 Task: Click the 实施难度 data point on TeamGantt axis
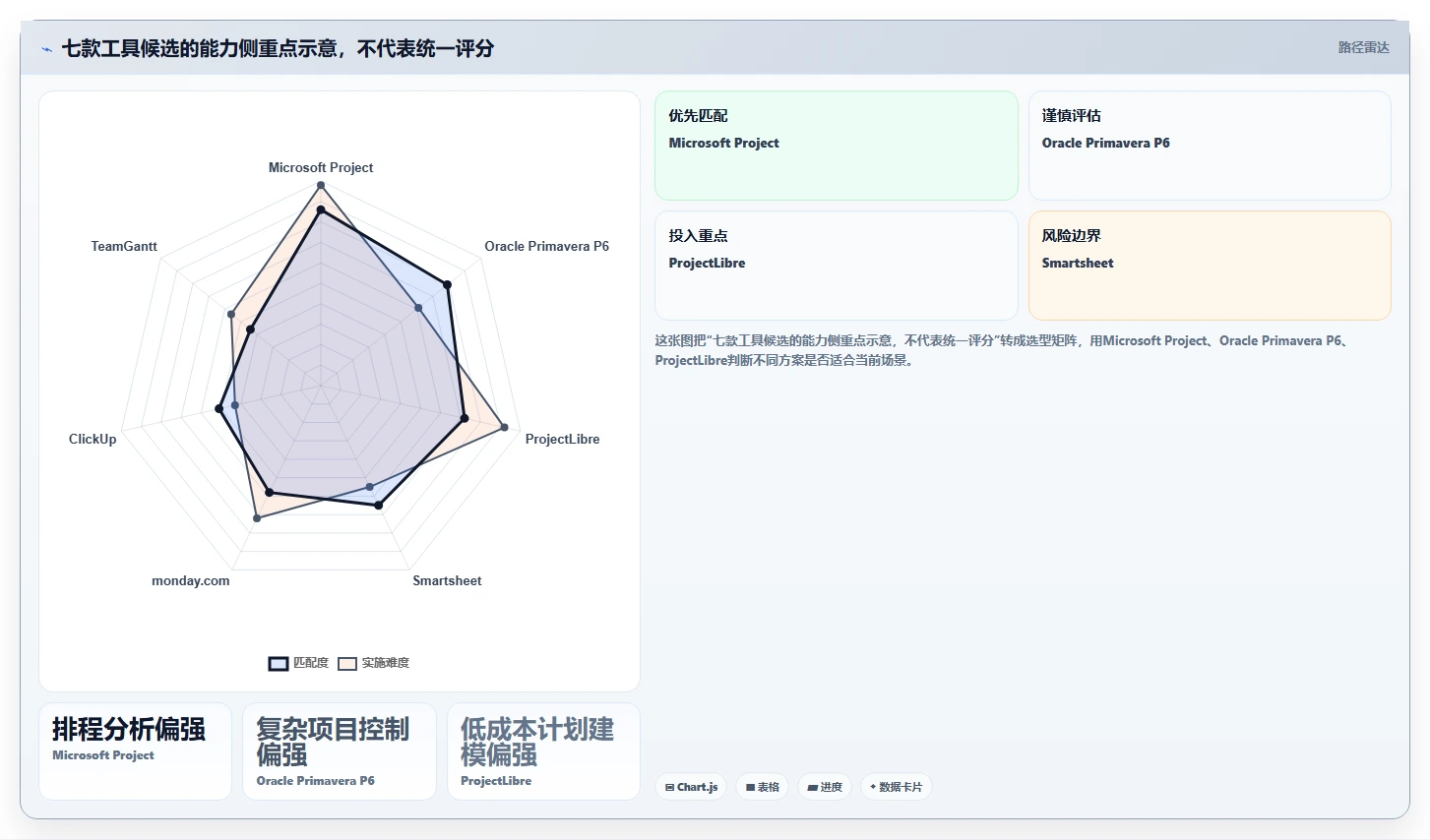[x=231, y=315]
